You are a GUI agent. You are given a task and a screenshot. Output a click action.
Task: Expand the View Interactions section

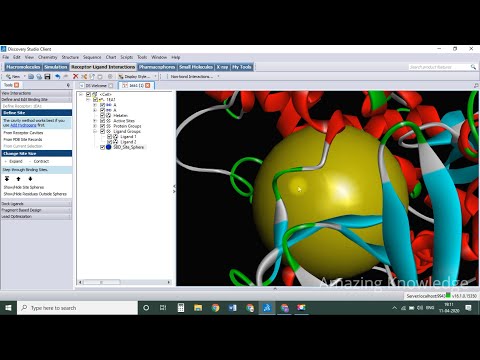coord(36,93)
